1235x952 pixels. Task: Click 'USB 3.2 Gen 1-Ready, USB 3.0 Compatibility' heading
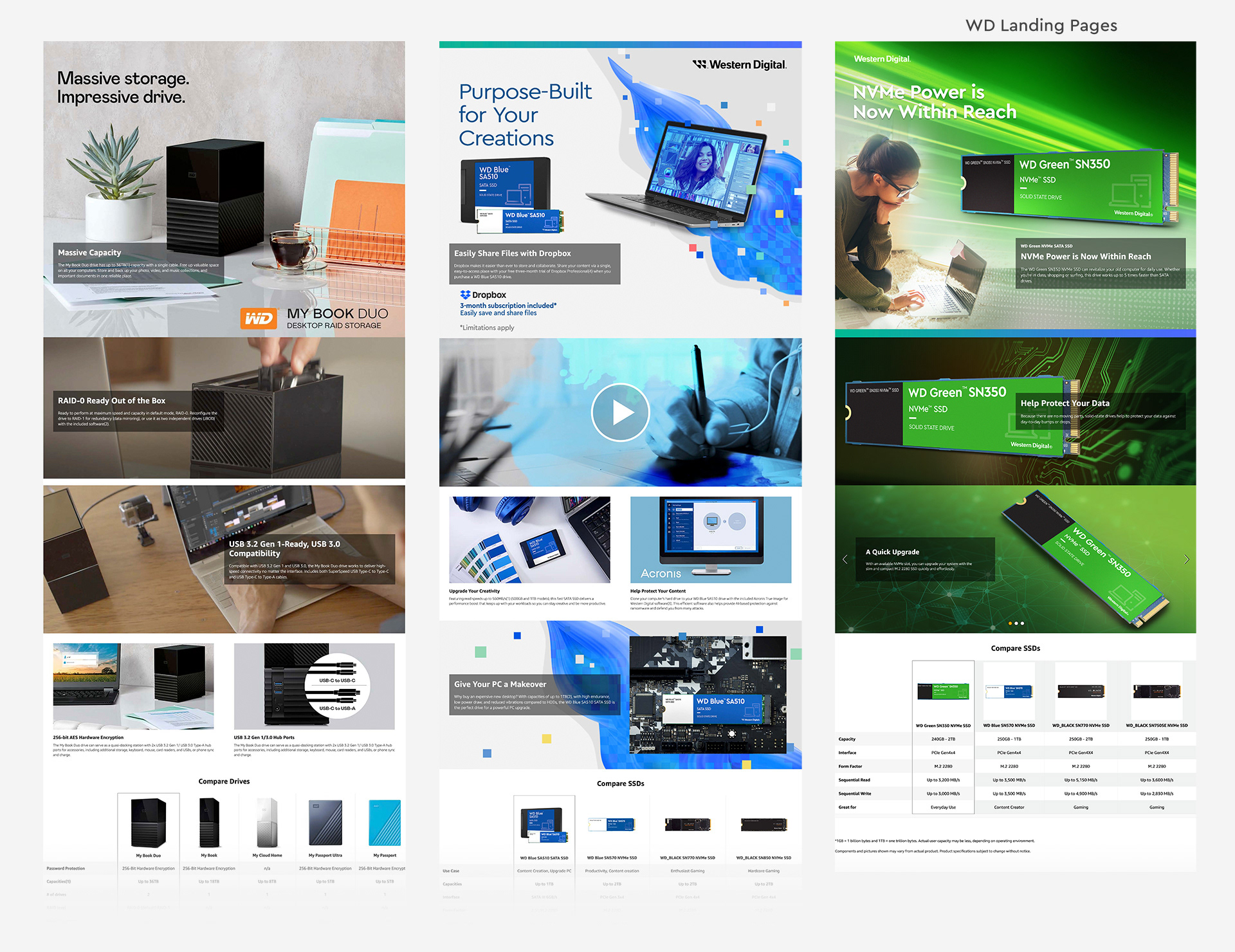[284, 549]
